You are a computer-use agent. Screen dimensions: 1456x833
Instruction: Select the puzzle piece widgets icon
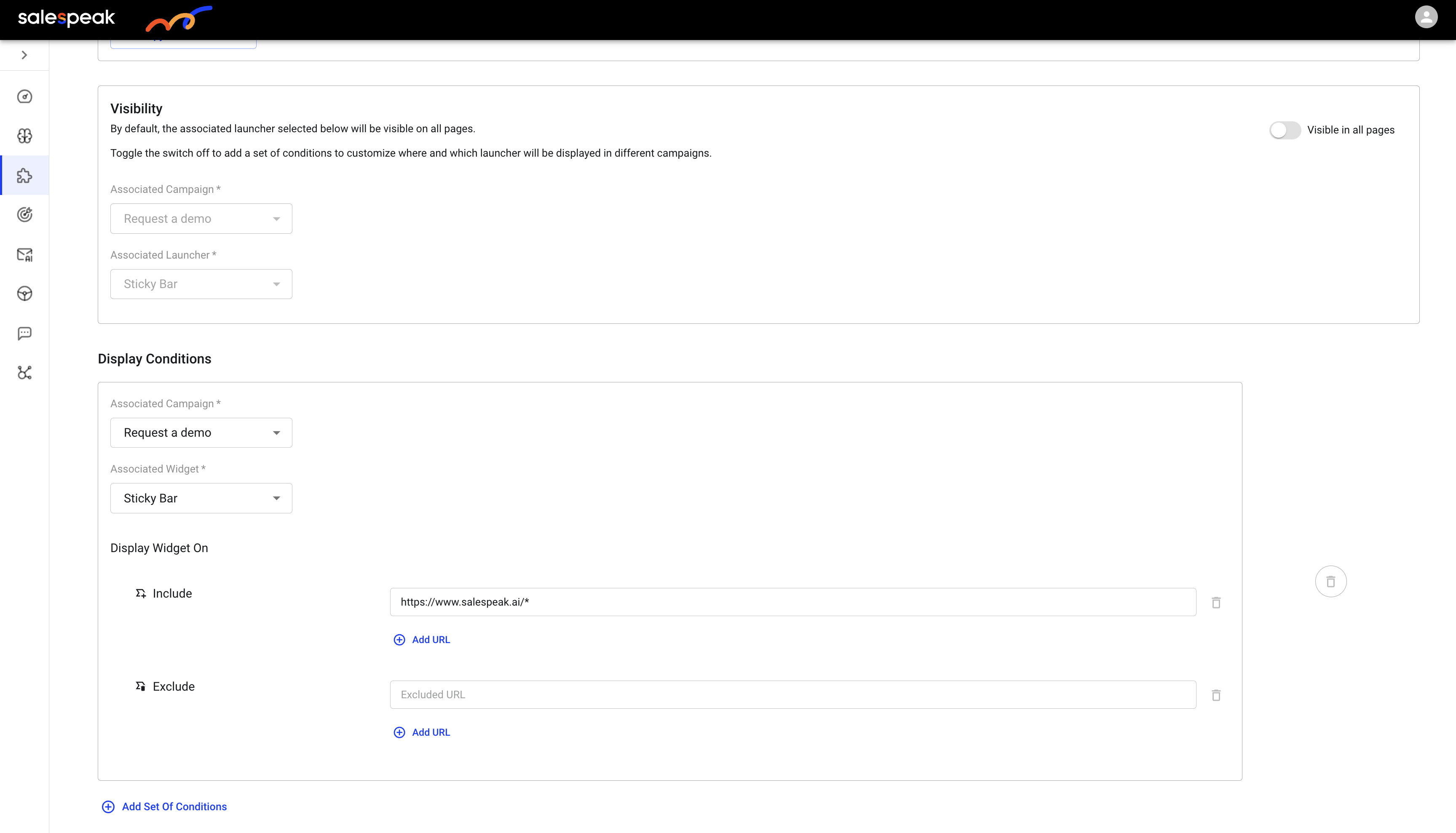[24, 176]
